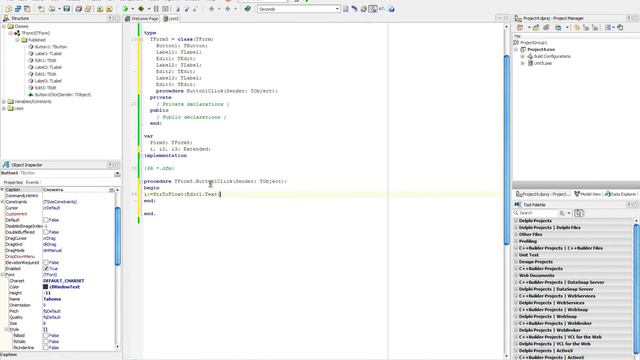Open the Data Explorer tab
This screenshot has height=360, width=640.
click(x=620, y=194)
